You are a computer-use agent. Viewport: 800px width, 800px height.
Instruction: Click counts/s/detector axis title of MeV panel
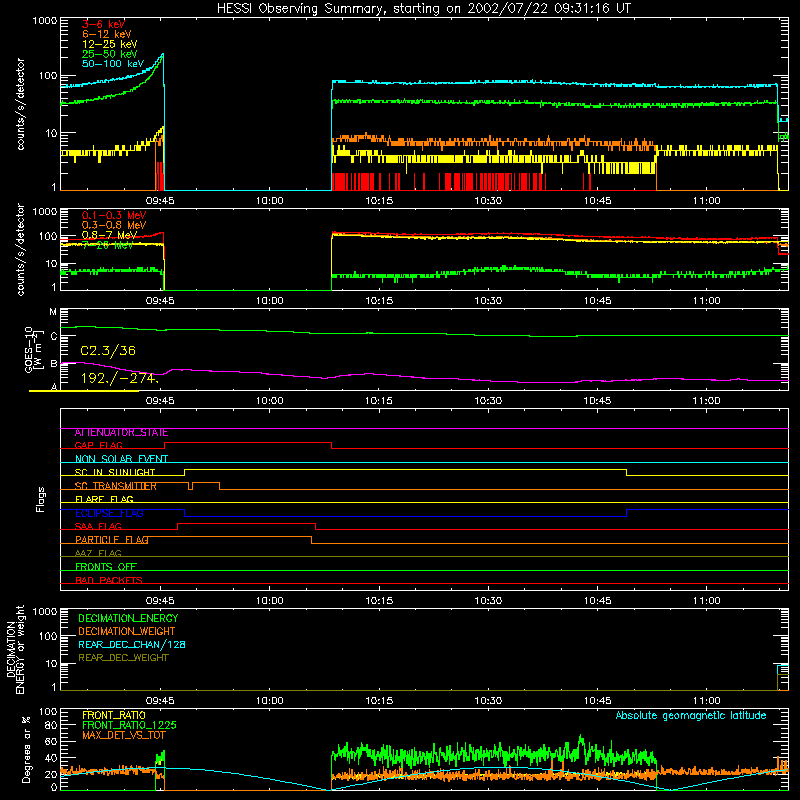20,249
